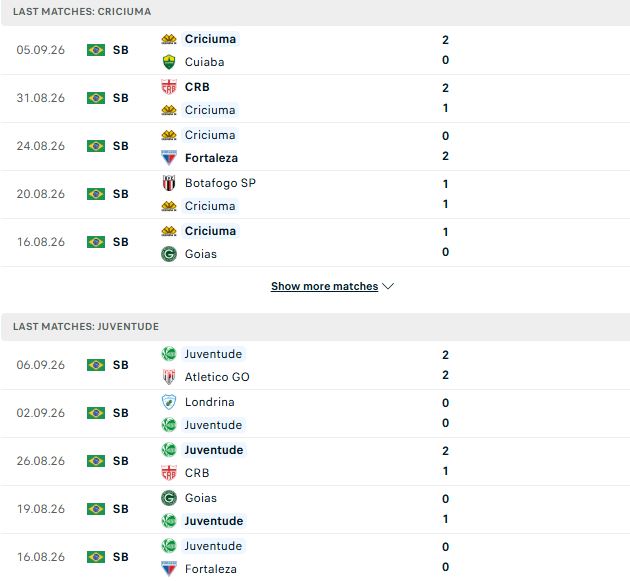Open the Criciuma team name against Cuiaba

click(x=210, y=39)
